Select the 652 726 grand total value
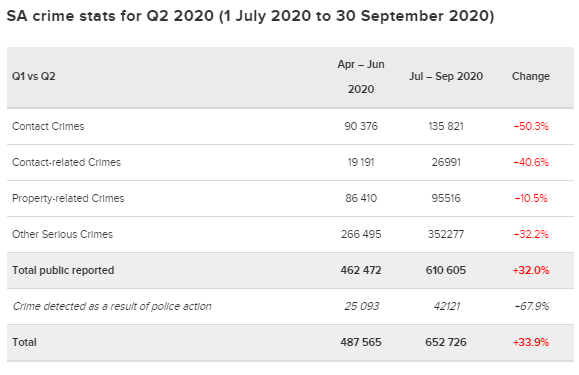Viewport: 579px width, 375px height. 446,342
